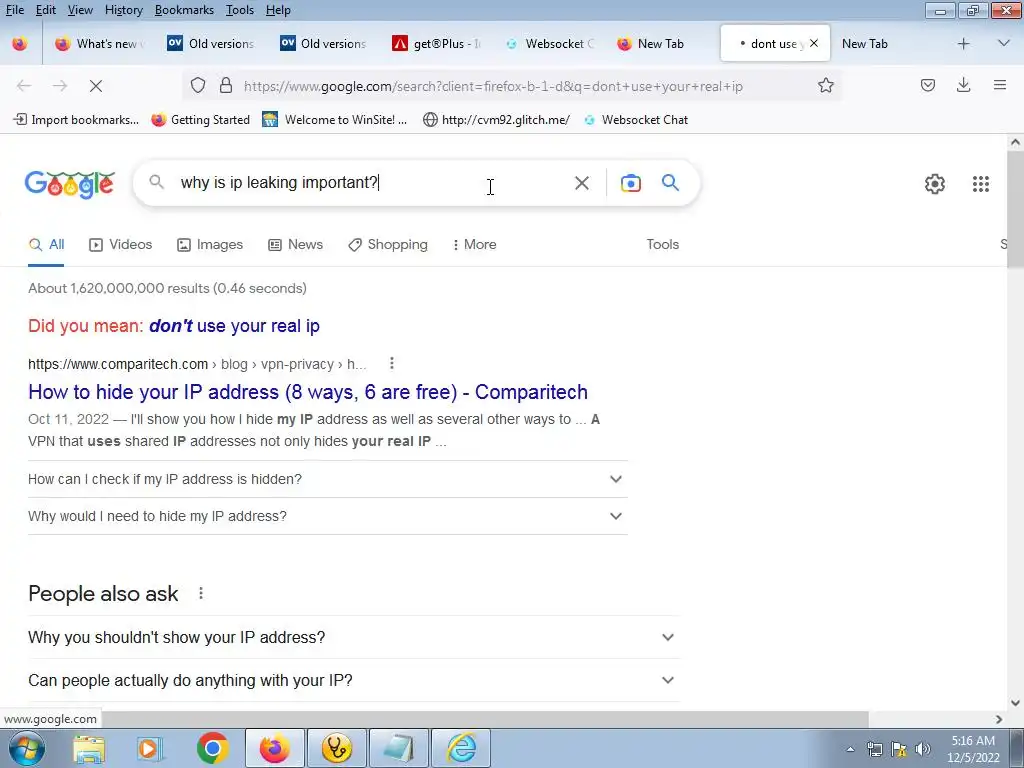
Task: Open Getting Started bookmark
Action: 200,120
